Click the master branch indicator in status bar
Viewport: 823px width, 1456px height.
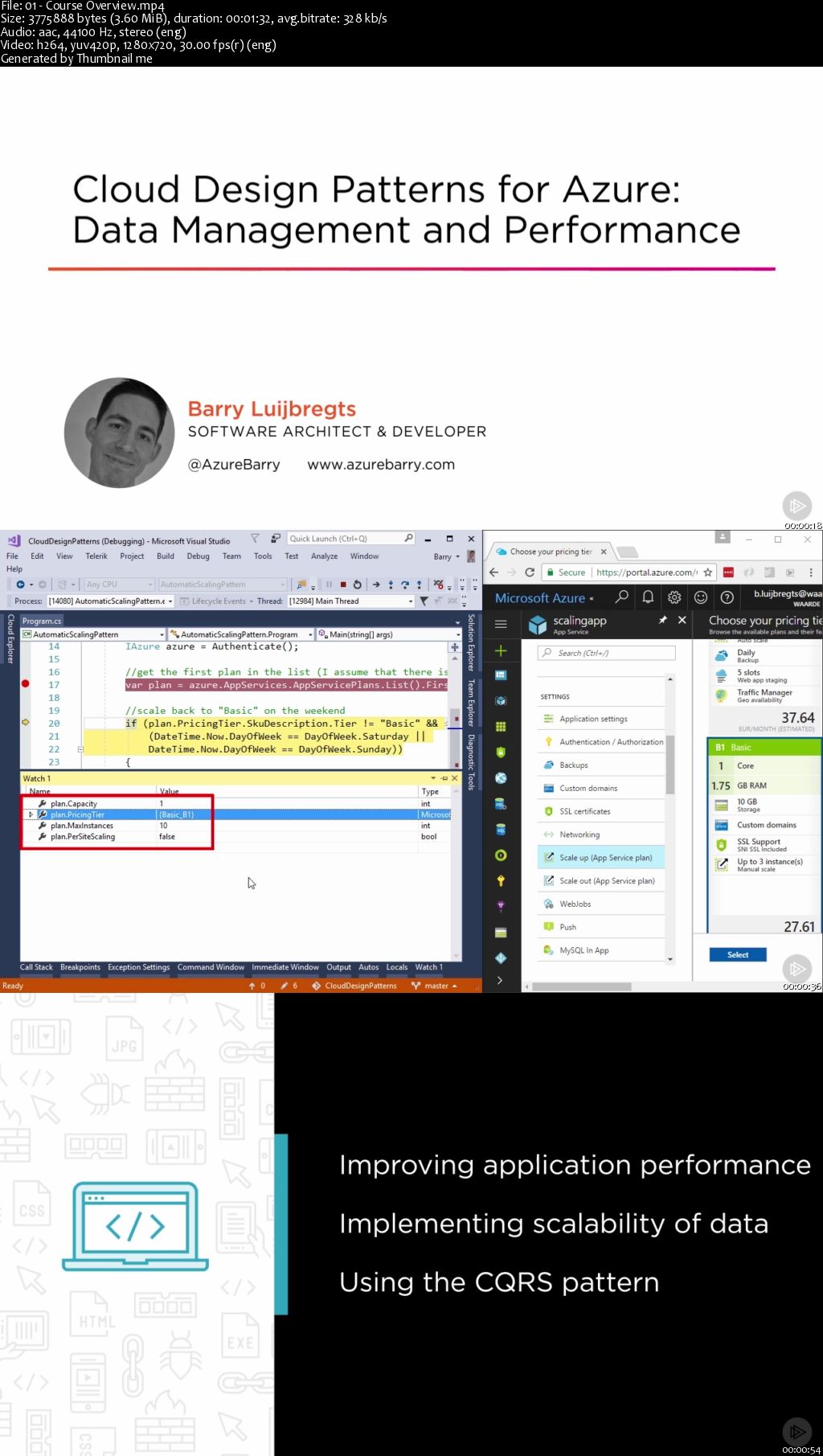[x=435, y=986]
